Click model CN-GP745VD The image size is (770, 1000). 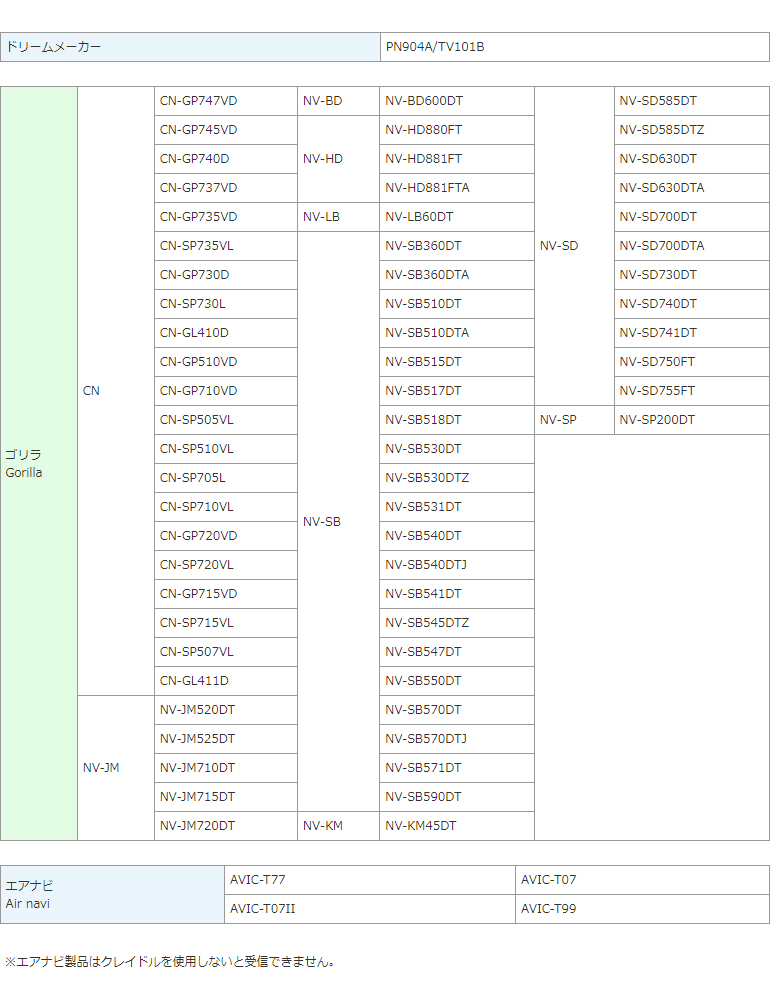(226, 130)
